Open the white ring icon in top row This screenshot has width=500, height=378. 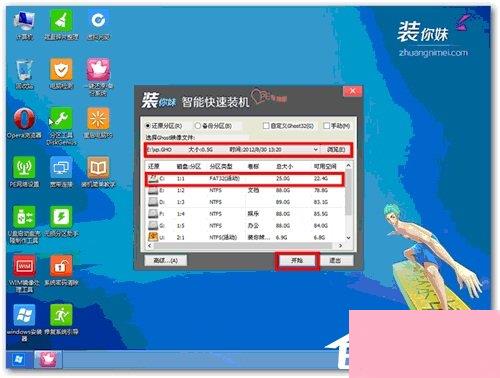[98, 21]
